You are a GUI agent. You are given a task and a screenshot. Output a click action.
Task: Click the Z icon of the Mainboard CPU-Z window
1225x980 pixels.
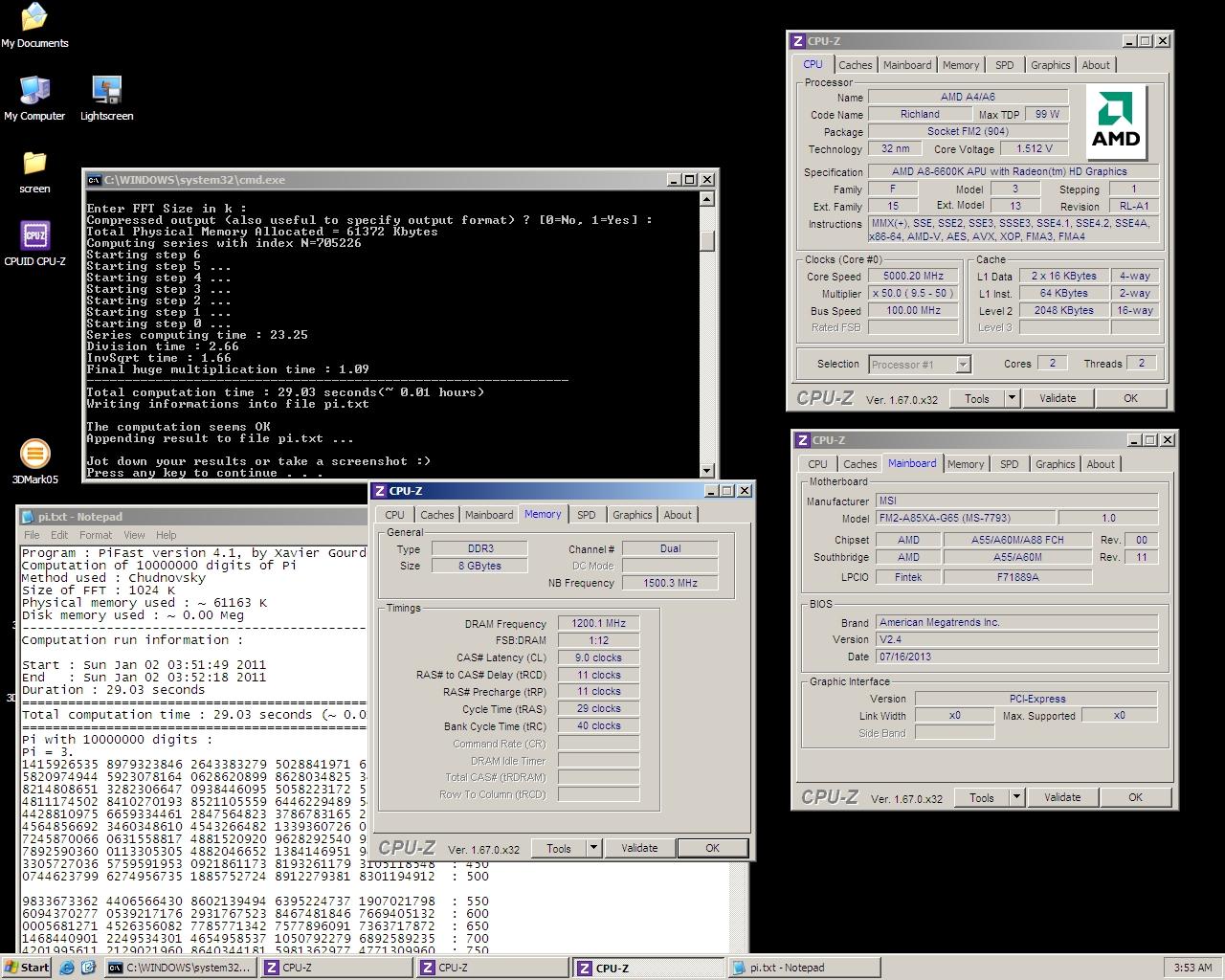(x=801, y=440)
